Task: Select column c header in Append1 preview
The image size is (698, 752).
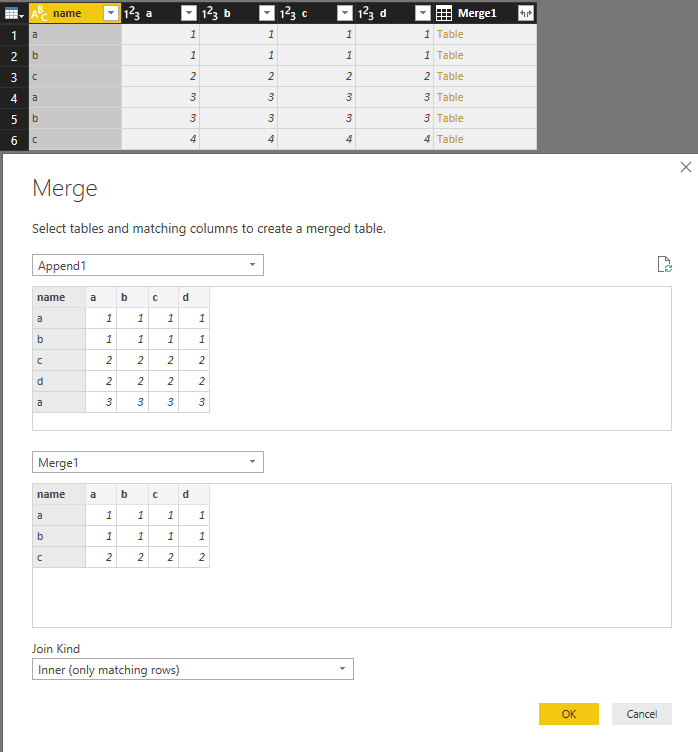Action: 164,297
